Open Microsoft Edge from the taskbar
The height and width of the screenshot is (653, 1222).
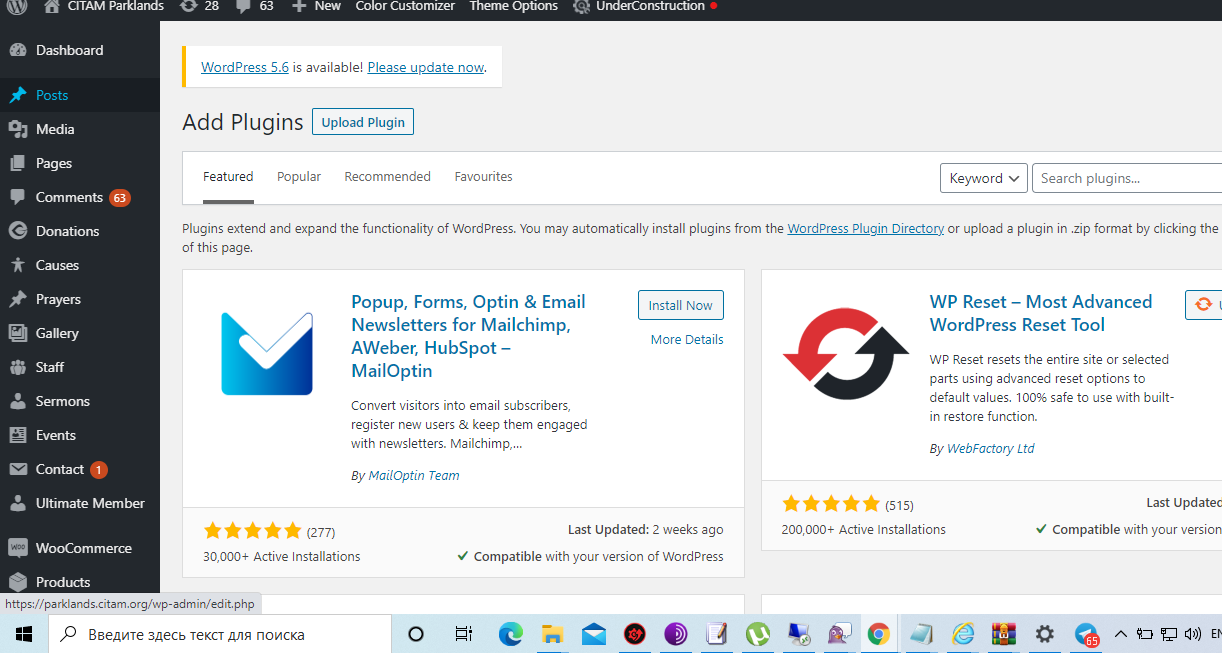(511, 634)
